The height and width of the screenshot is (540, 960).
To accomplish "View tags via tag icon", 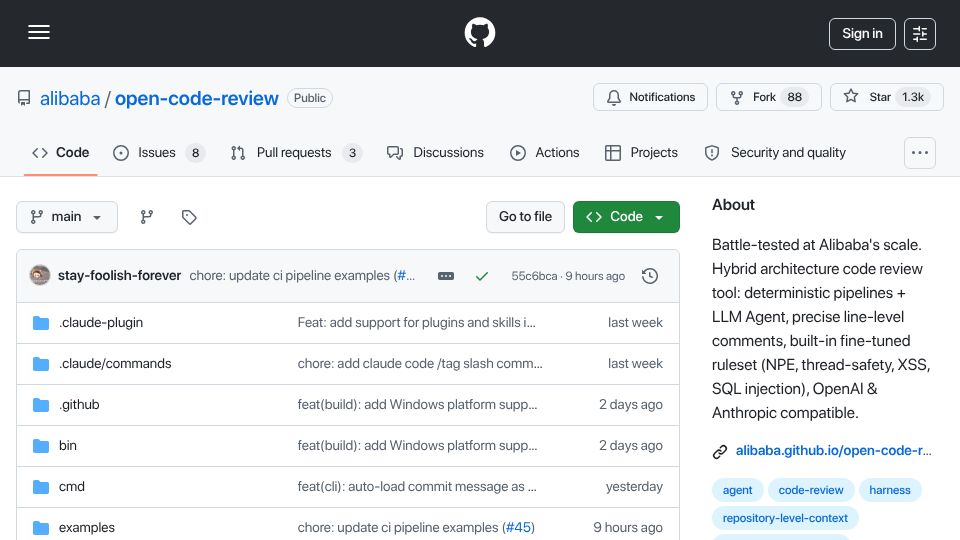I will click(x=189, y=217).
